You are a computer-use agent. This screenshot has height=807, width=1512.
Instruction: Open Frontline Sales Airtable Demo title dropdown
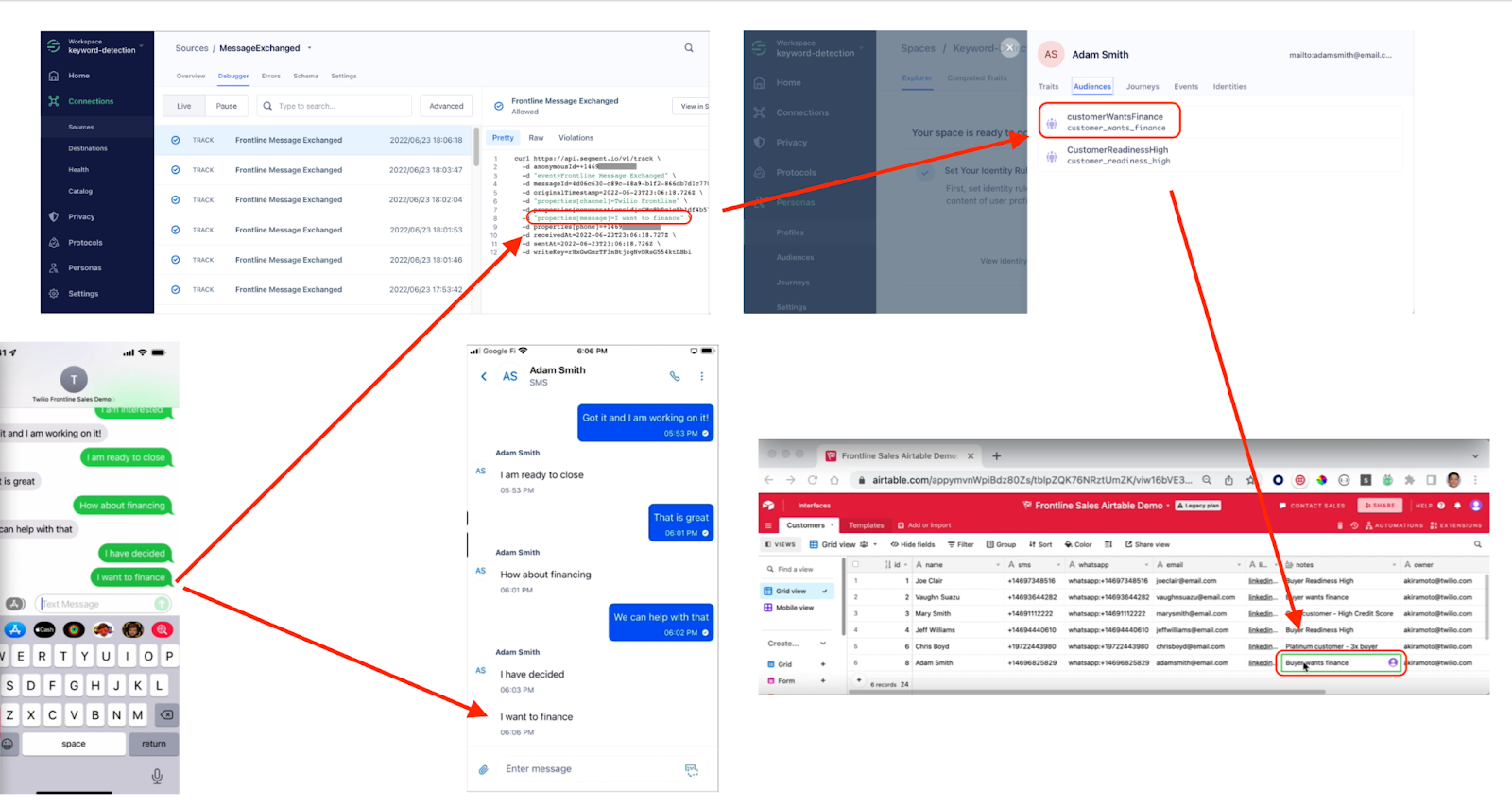pos(1168,506)
